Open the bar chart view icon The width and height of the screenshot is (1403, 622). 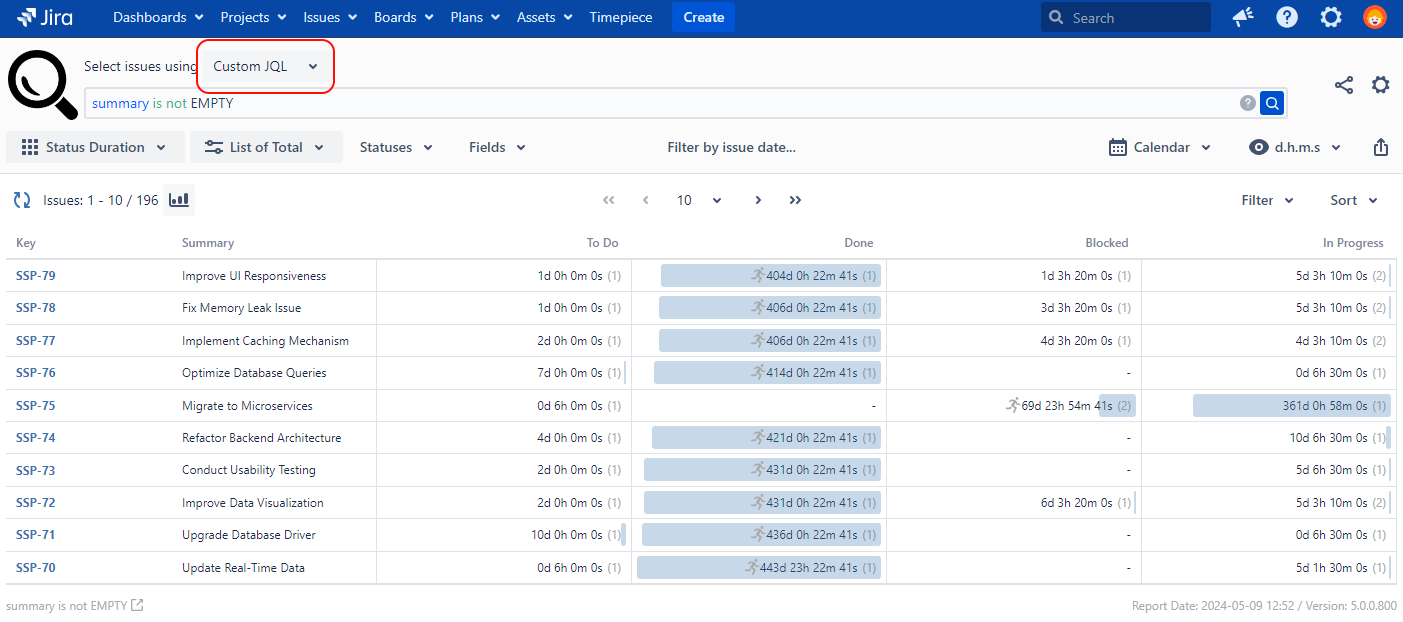pos(179,200)
